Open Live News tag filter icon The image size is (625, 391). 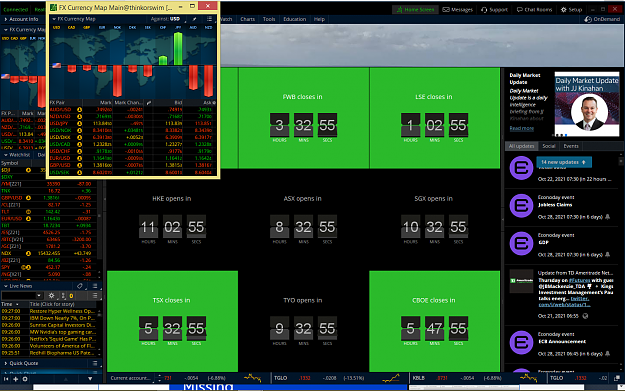pos(80,286)
